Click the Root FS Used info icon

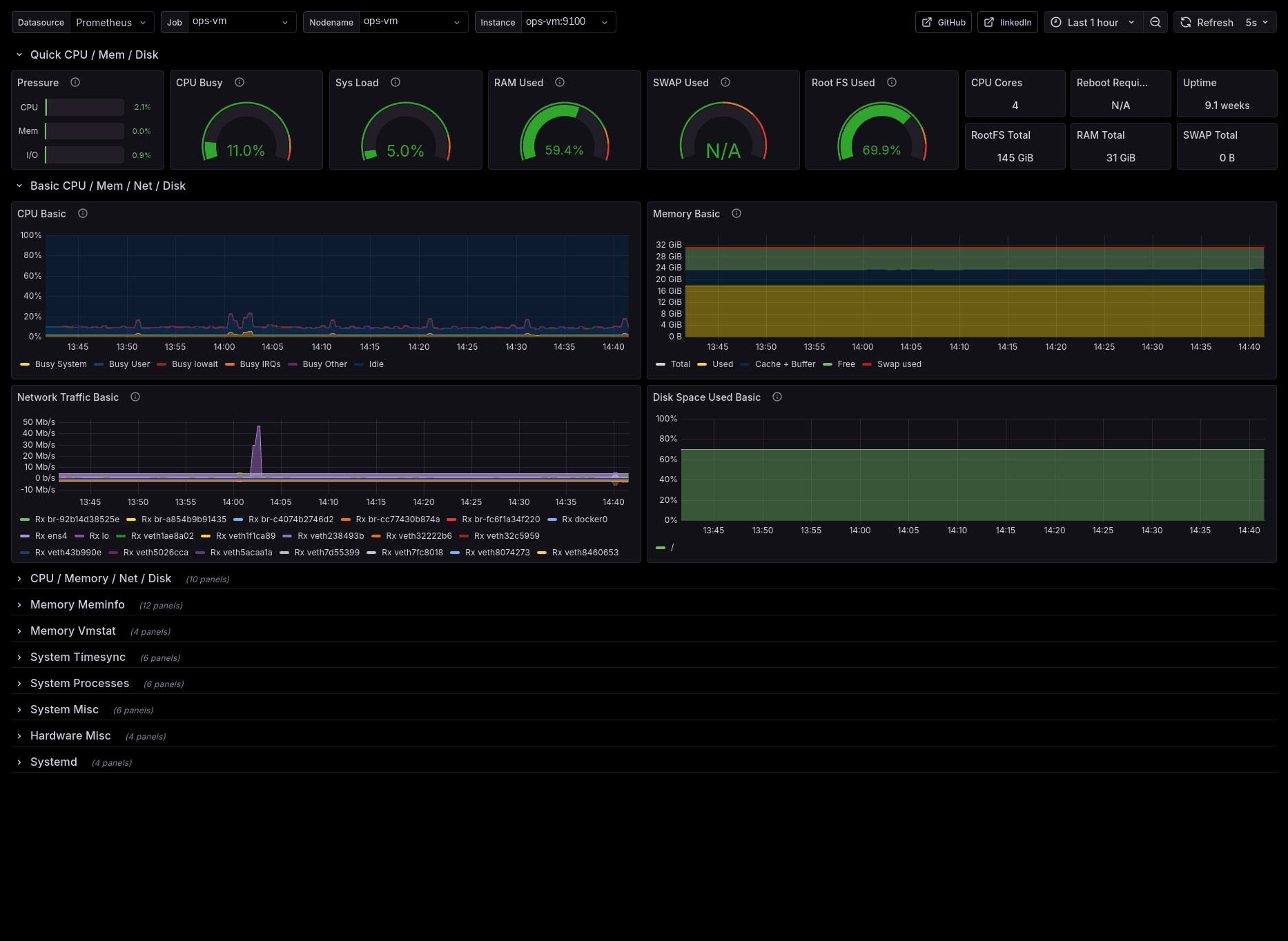pyautogui.click(x=892, y=82)
